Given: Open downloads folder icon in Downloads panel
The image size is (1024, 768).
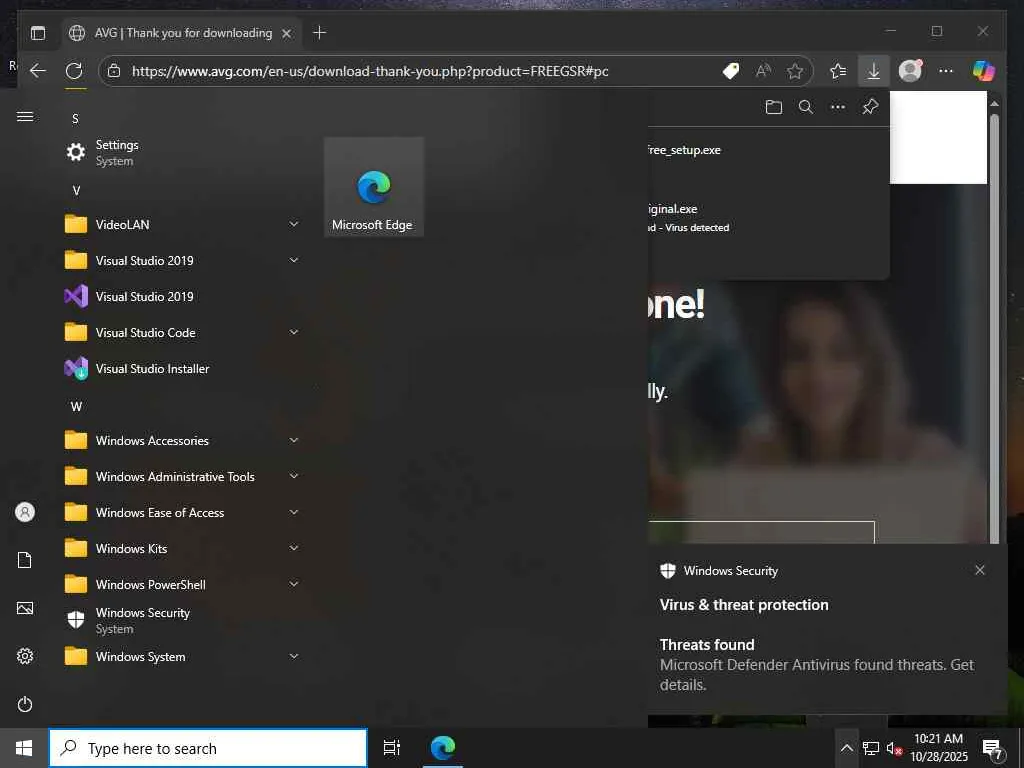Looking at the screenshot, I should (x=774, y=107).
